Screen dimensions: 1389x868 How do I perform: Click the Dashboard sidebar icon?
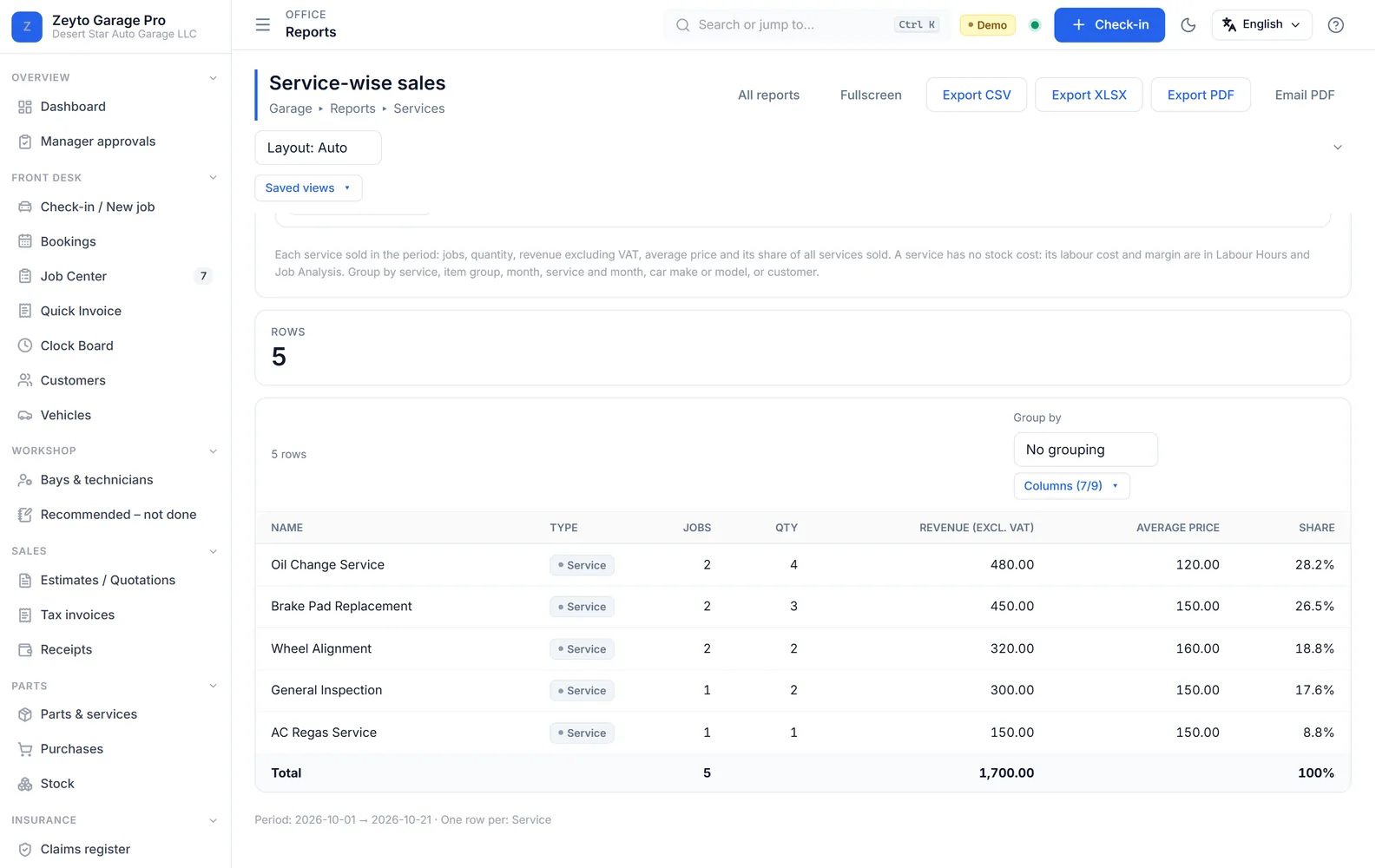click(25, 107)
